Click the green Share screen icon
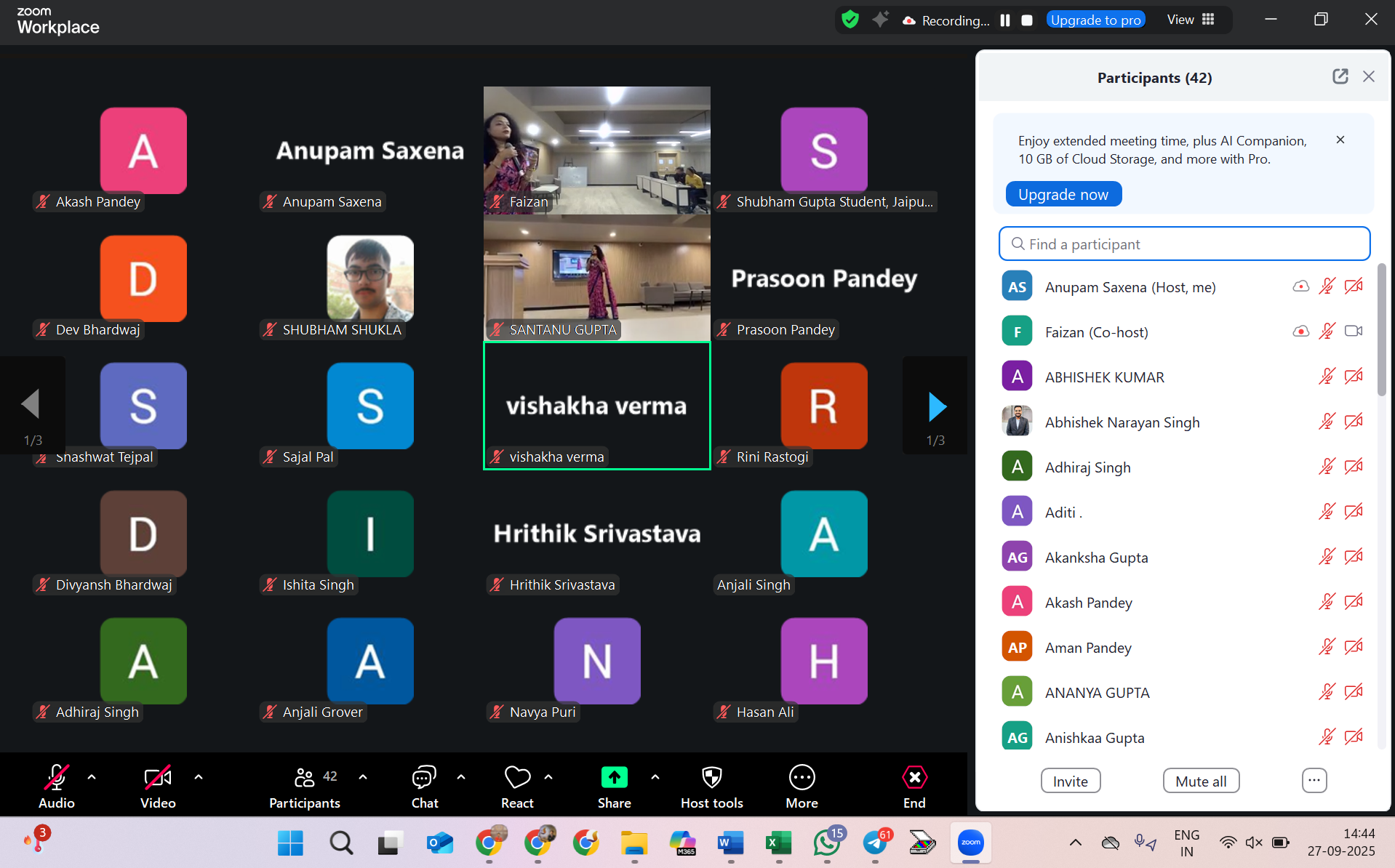 pyautogui.click(x=614, y=778)
